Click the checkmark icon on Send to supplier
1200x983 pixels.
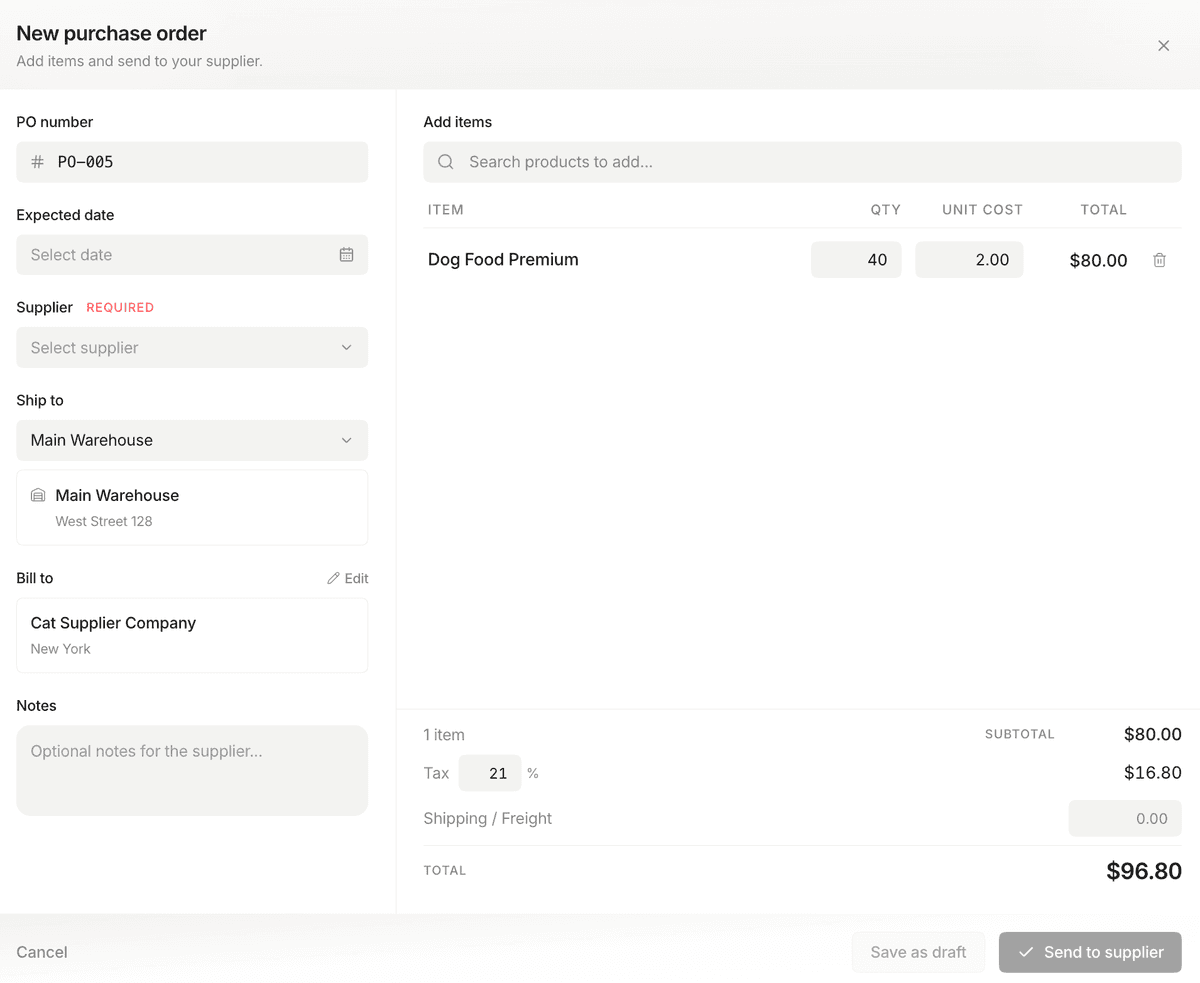[1025, 952]
